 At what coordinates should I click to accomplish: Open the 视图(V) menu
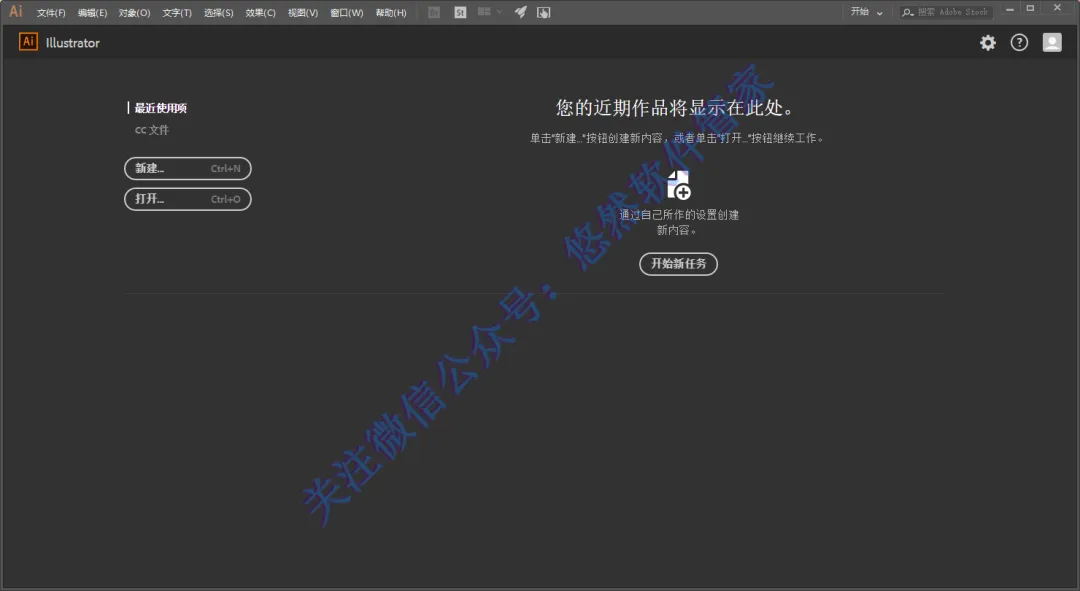click(302, 13)
